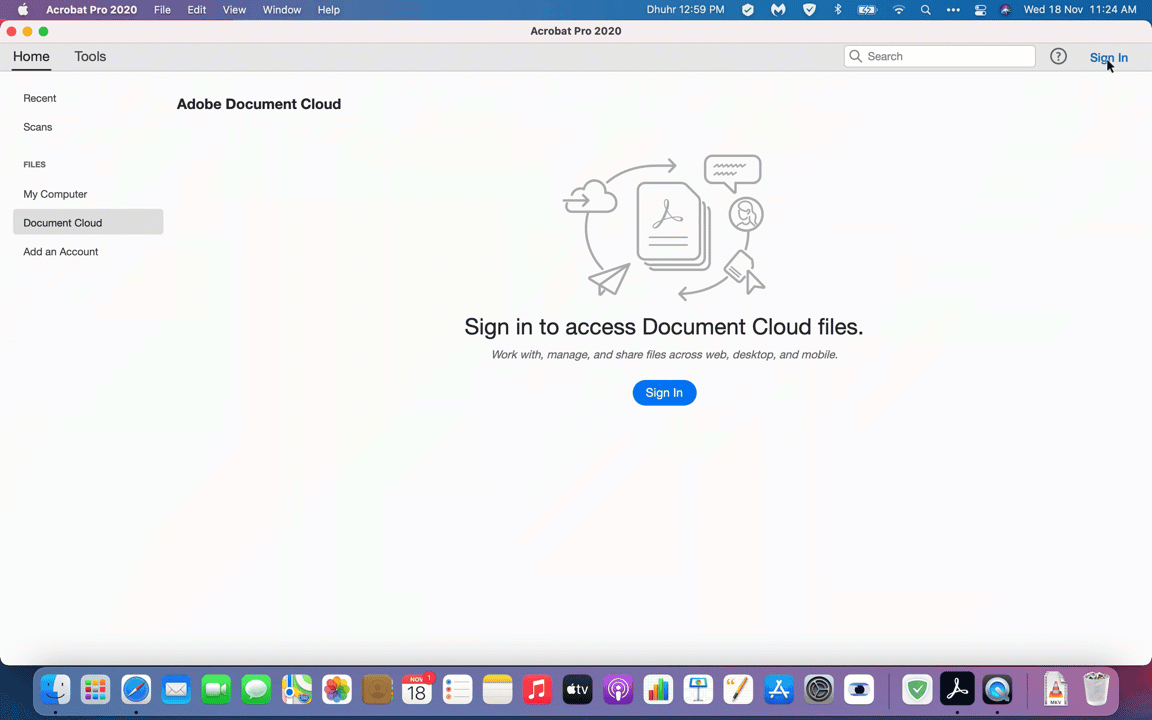Open Messages from the Dock
This screenshot has width=1152, height=720.
tap(256, 690)
